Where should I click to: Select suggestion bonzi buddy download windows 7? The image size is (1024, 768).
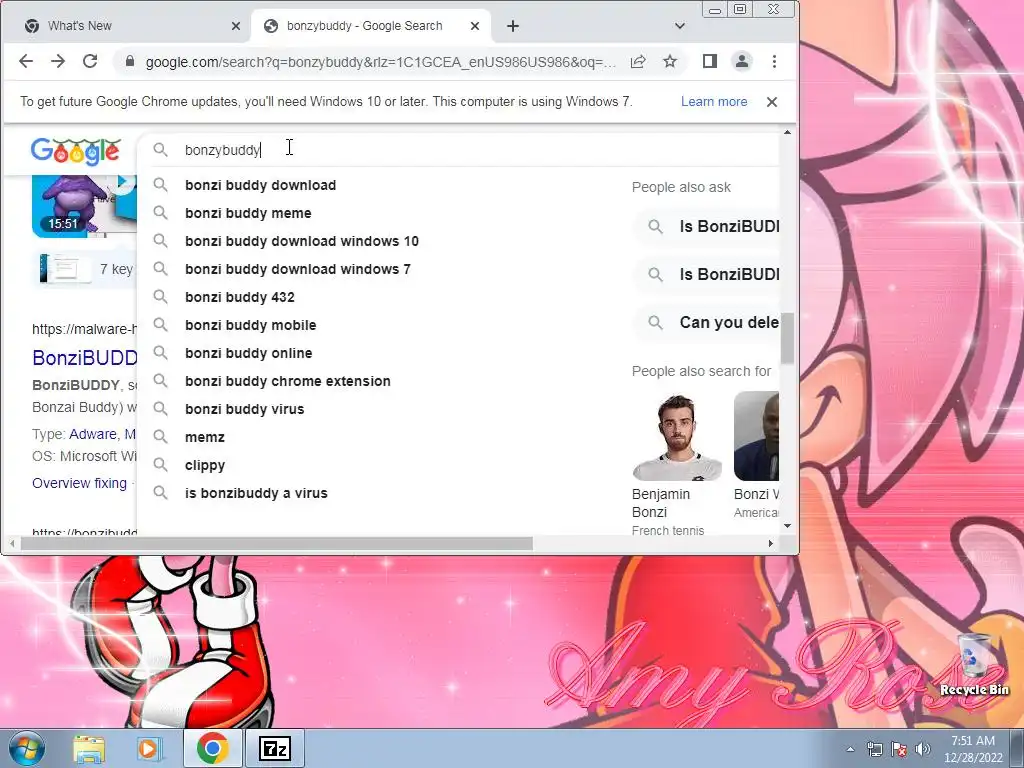point(298,269)
